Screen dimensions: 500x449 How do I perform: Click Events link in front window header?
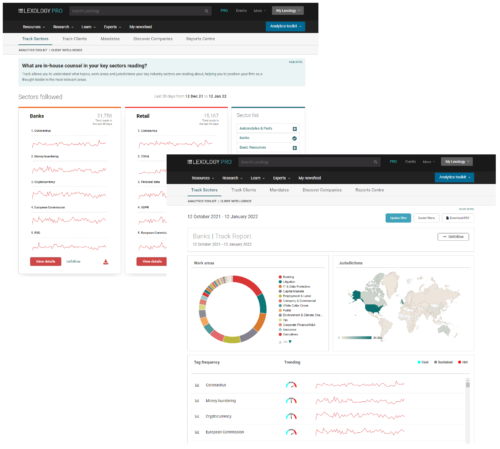point(410,162)
